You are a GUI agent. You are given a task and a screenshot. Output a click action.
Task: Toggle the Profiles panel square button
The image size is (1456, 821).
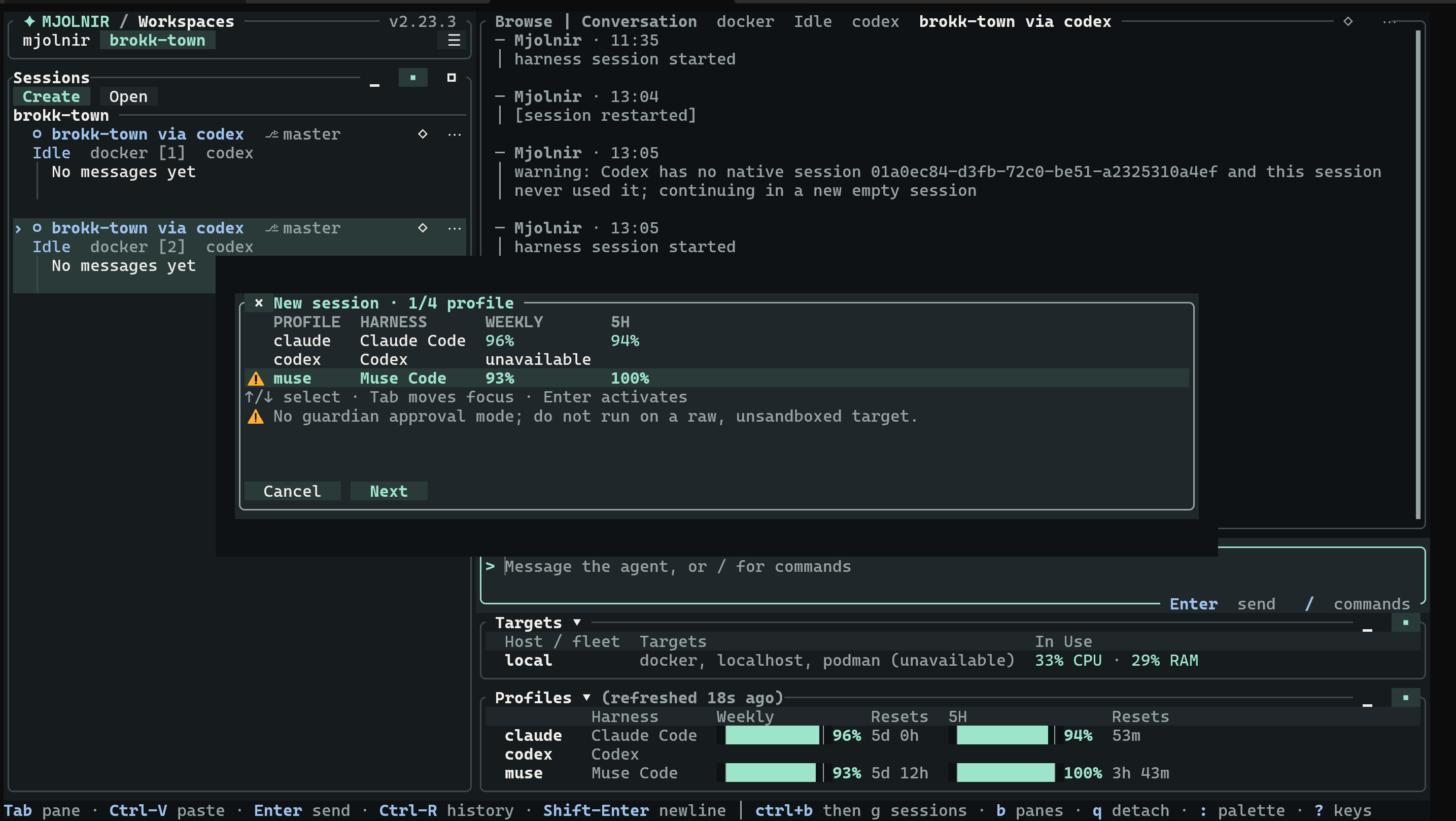pos(1406,698)
